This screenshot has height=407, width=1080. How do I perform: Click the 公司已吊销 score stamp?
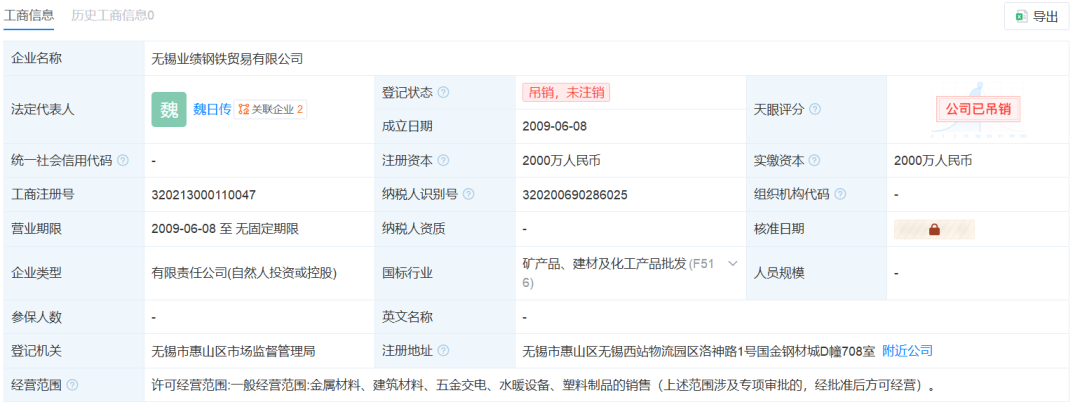click(978, 109)
